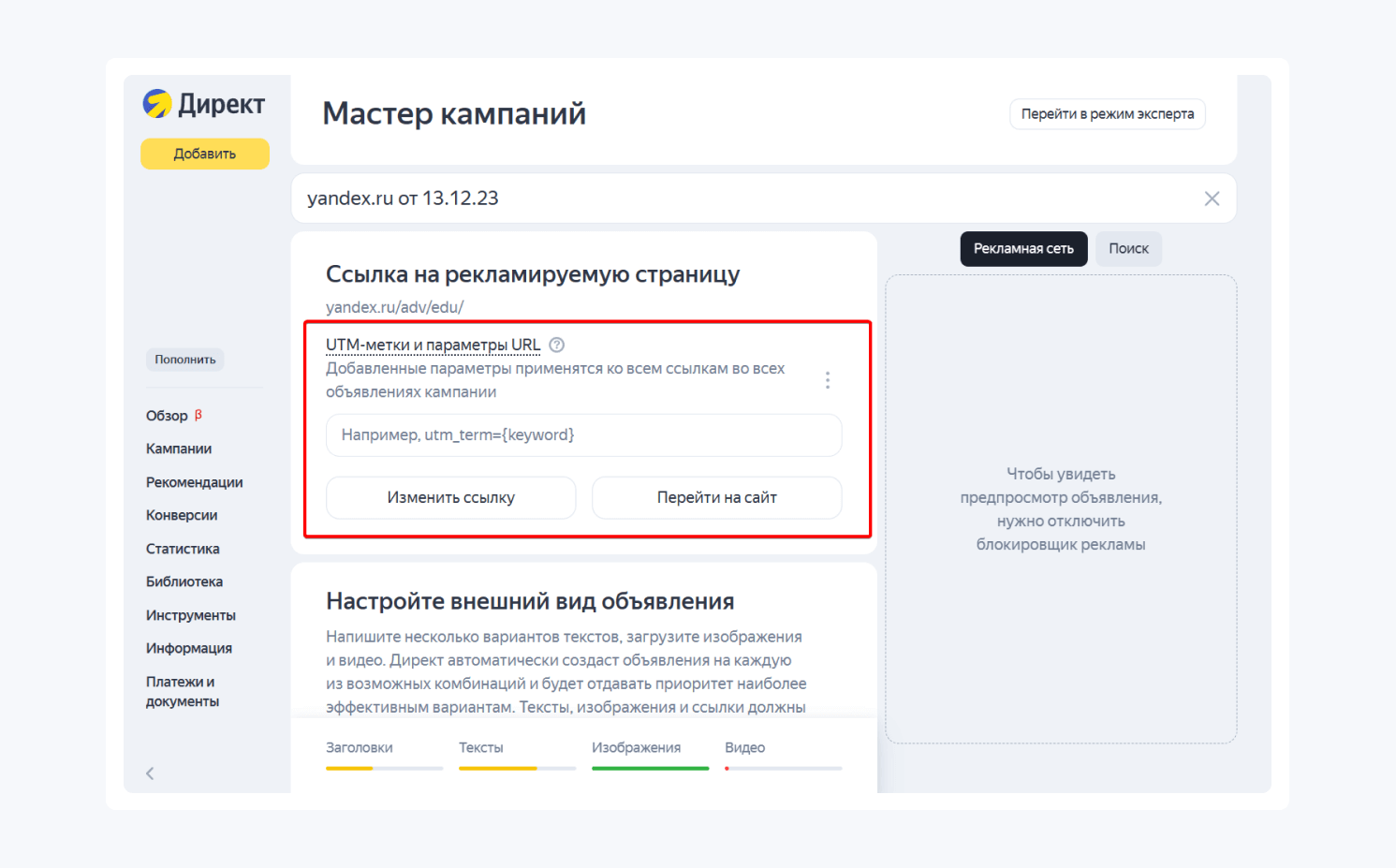Click the UTM parameters help question icon
Screen dimensions: 1396x868
pyautogui.click(x=557, y=345)
